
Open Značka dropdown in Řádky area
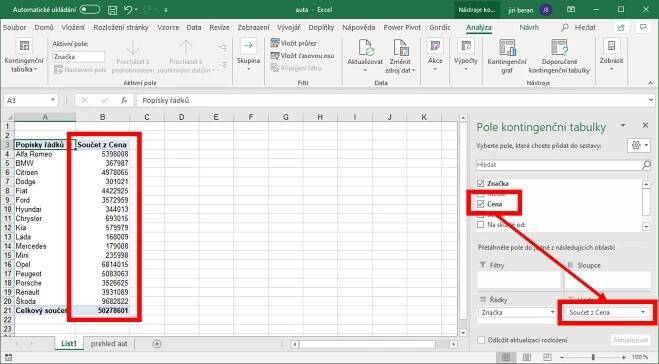click(x=552, y=312)
